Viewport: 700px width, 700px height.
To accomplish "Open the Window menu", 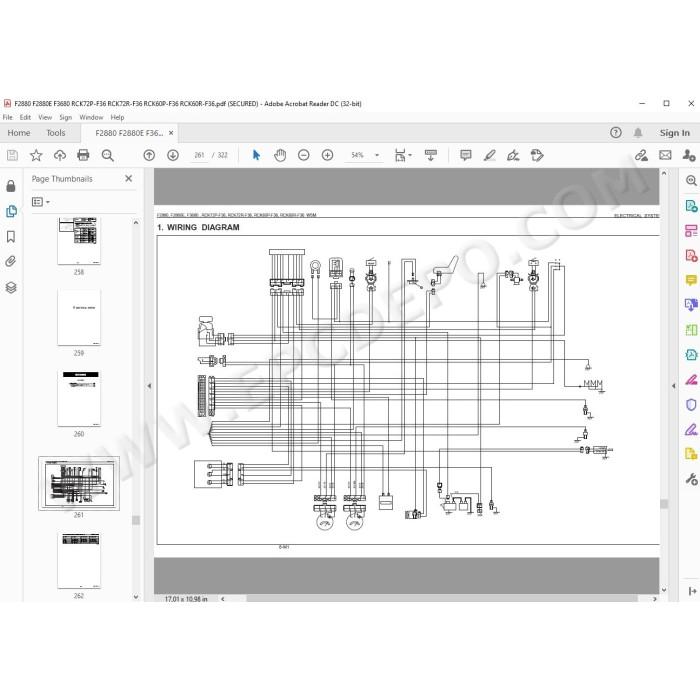I will point(91,117).
